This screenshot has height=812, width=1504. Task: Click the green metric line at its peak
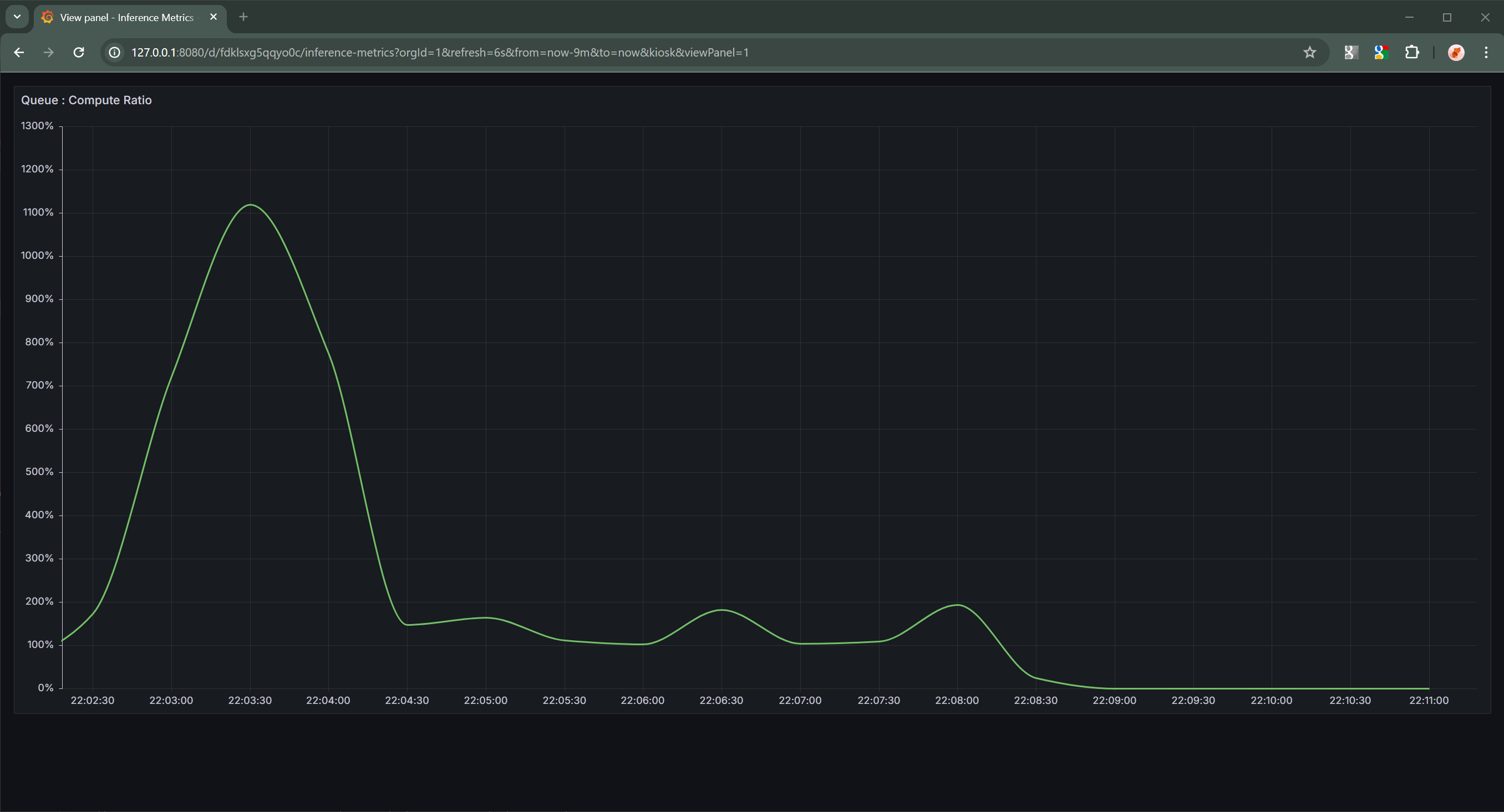coord(251,205)
